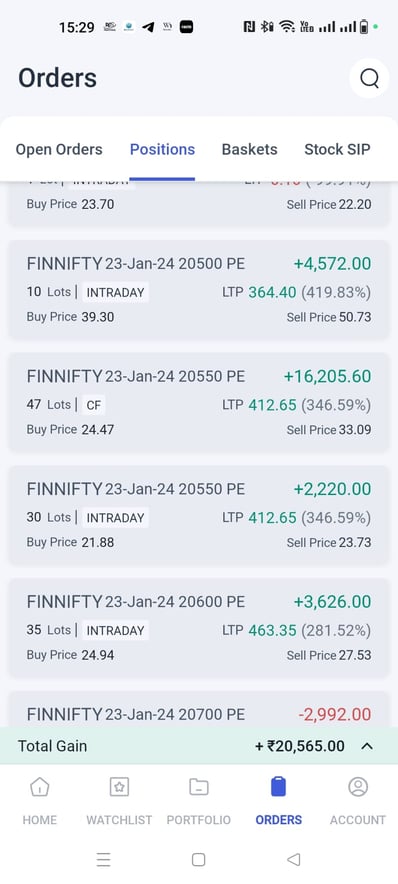This screenshot has height=884, width=398.
Task: Open the Watchlist star icon
Action: coord(119,786)
